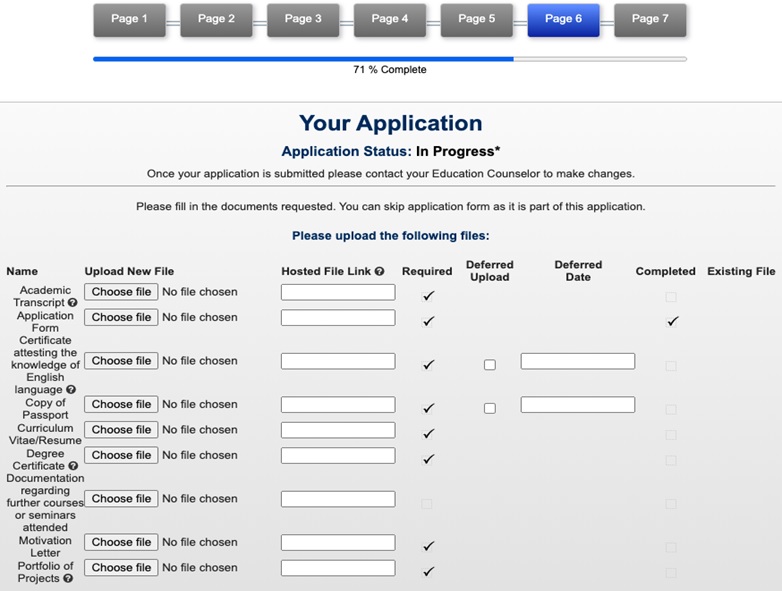Navigate to Page 4 step
Screen dimensions: 782x591
(390, 20)
